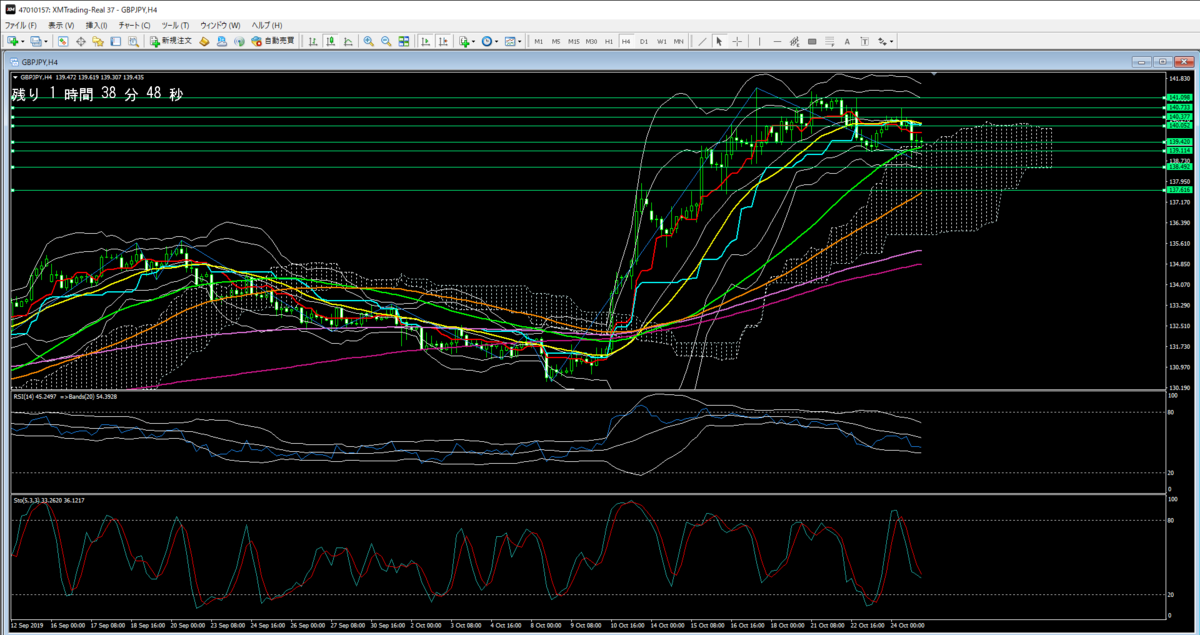Toggle chart shift button

tap(443, 41)
